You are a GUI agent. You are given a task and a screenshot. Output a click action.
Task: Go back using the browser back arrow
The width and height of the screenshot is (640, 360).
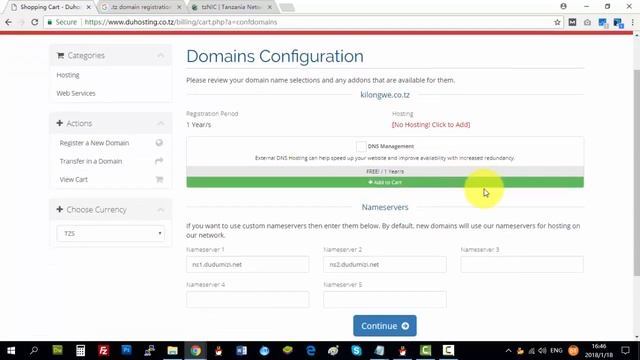8,22
